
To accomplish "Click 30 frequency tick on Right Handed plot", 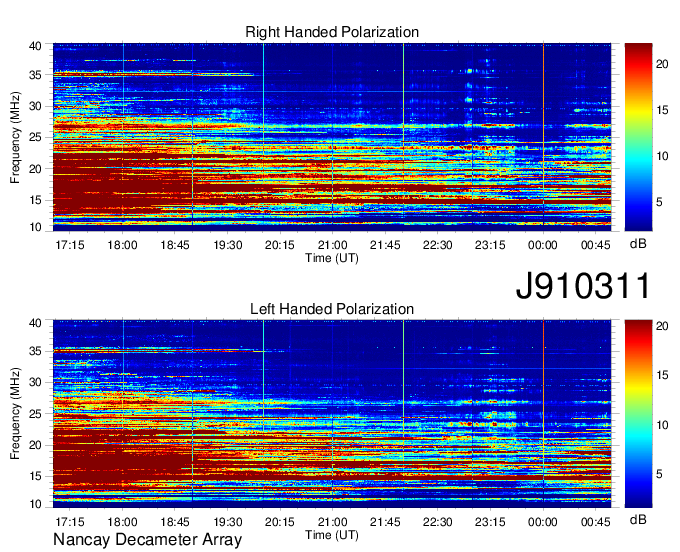I will pos(36,106).
